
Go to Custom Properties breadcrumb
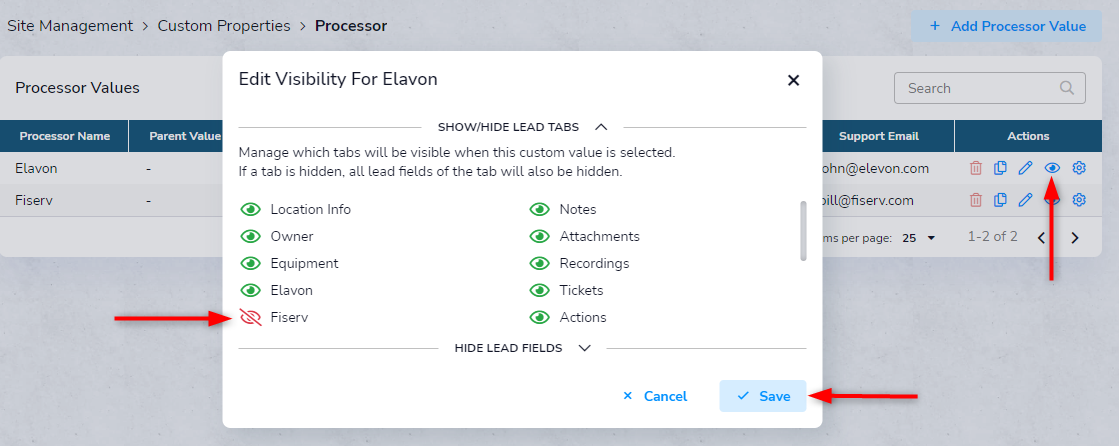[x=224, y=26]
